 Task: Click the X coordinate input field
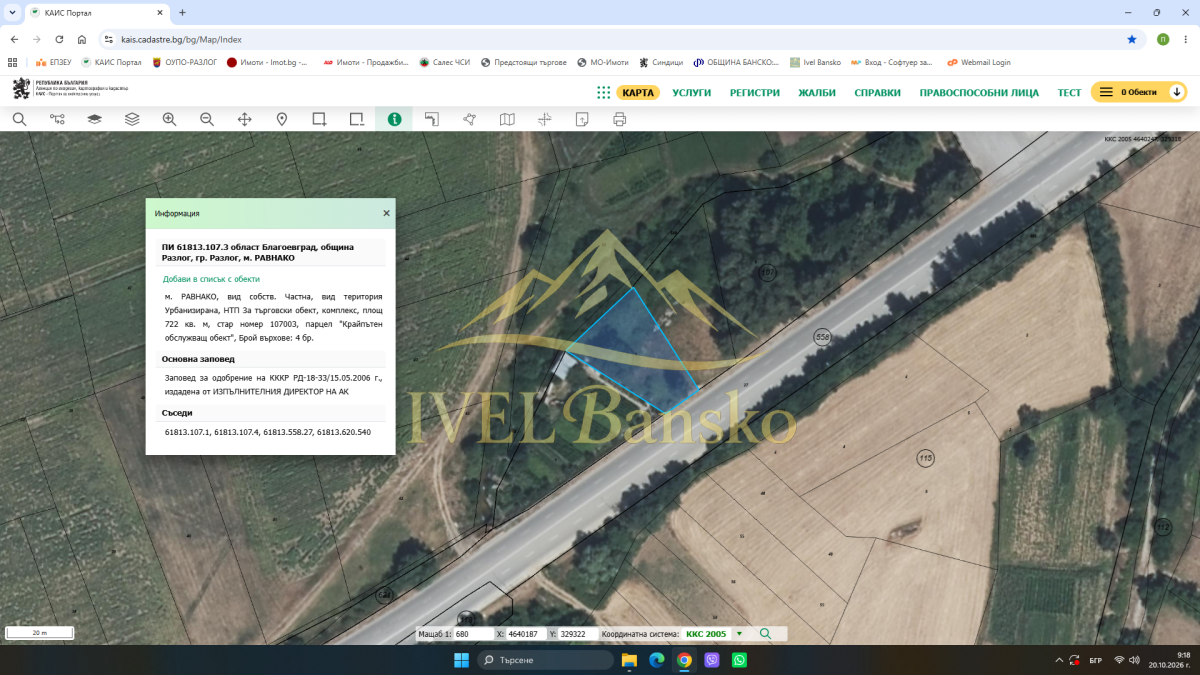click(x=525, y=634)
